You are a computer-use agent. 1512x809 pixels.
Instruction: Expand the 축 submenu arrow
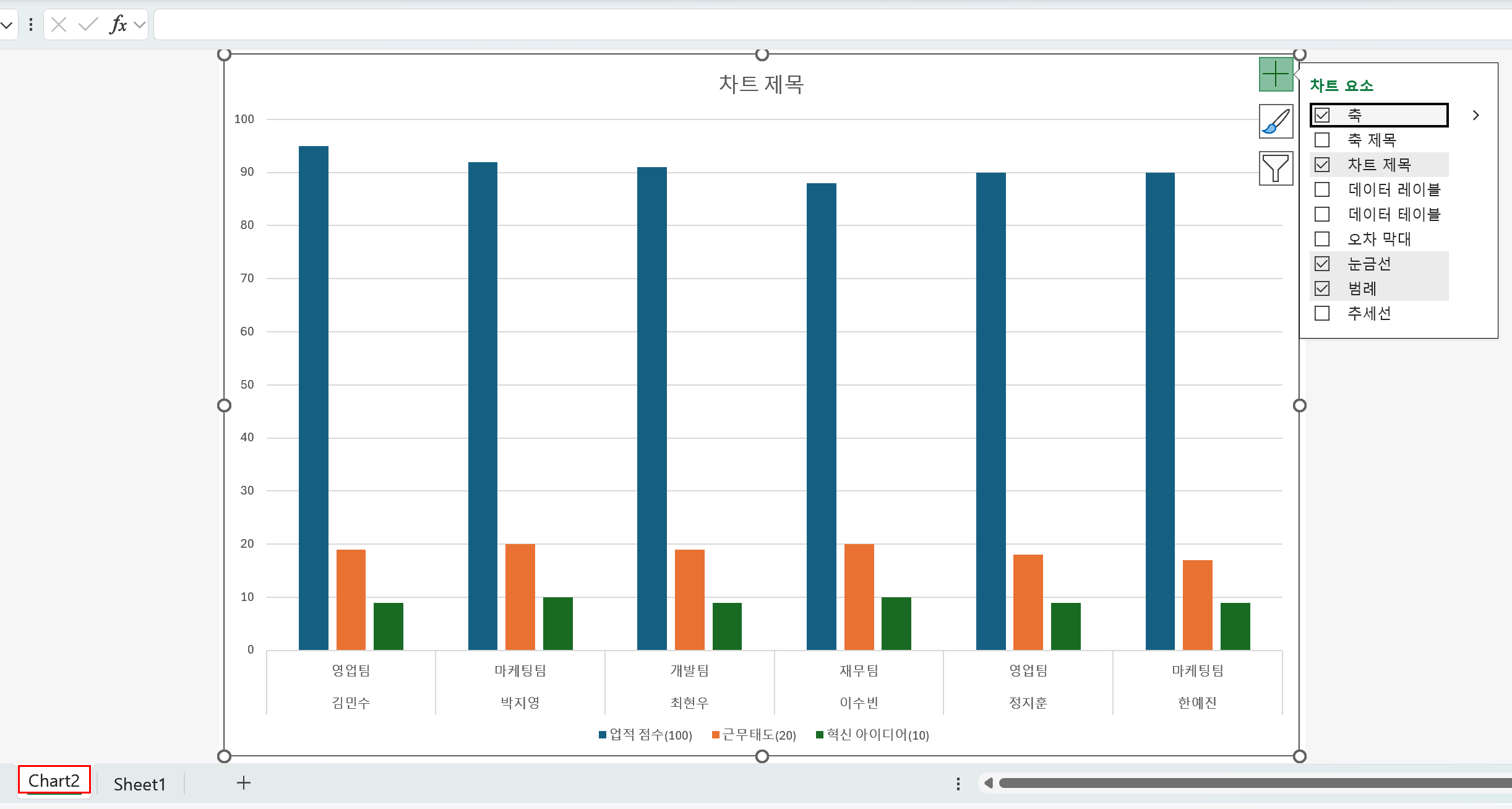[x=1475, y=115]
